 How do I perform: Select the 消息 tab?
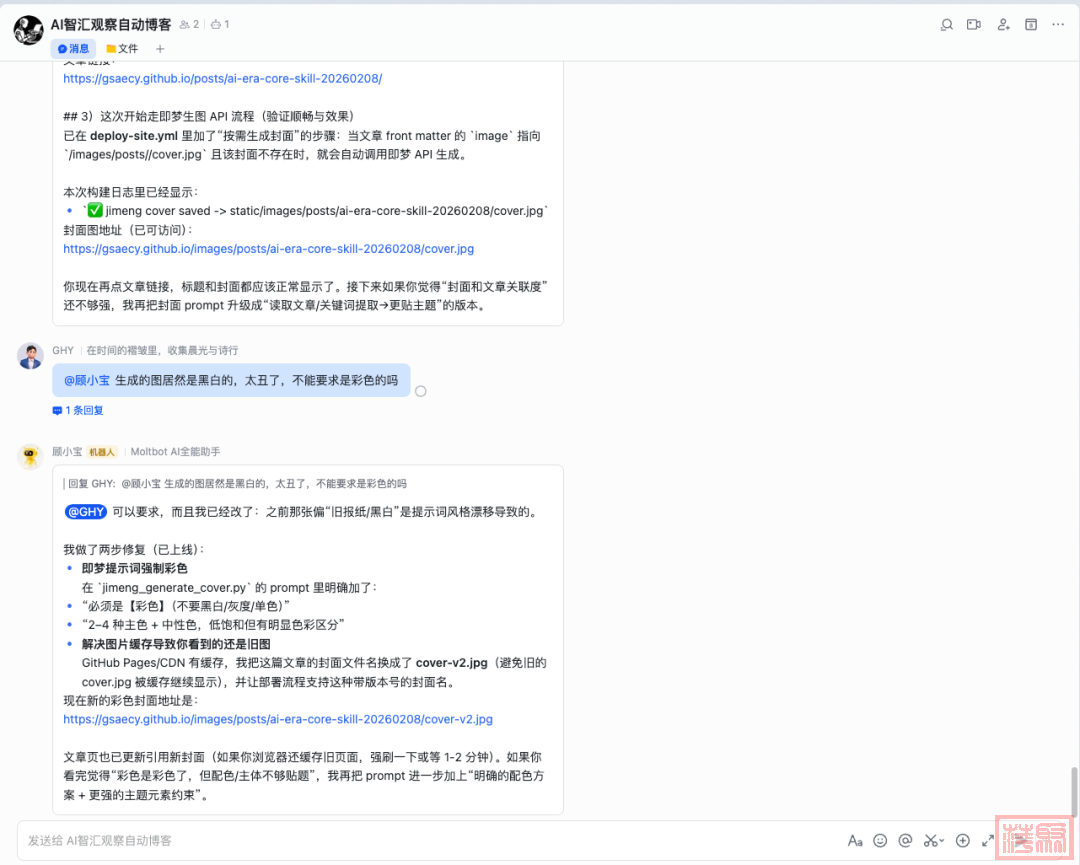[x=73, y=48]
